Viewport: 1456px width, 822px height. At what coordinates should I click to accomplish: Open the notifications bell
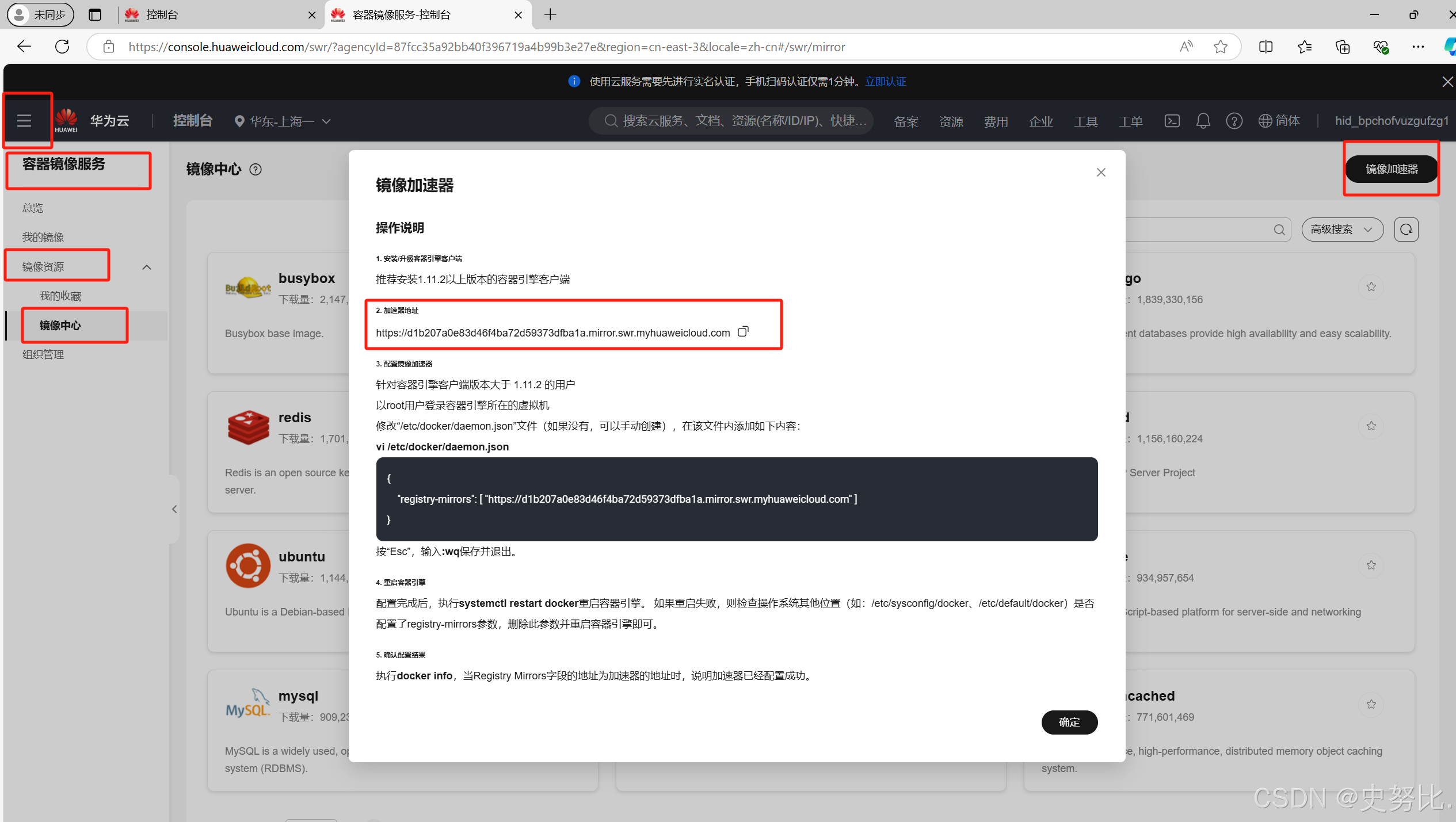pyautogui.click(x=1203, y=121)
